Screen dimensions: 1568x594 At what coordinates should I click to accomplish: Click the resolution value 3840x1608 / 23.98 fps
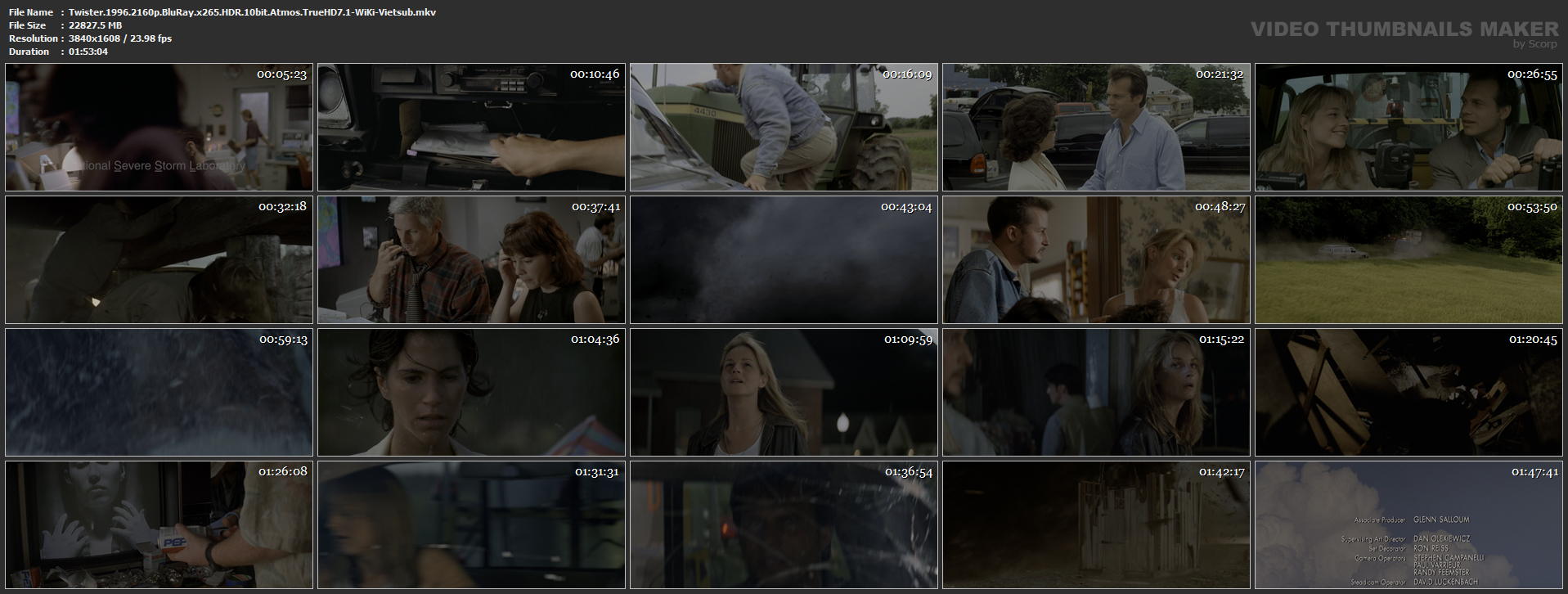tap(120, 38)
